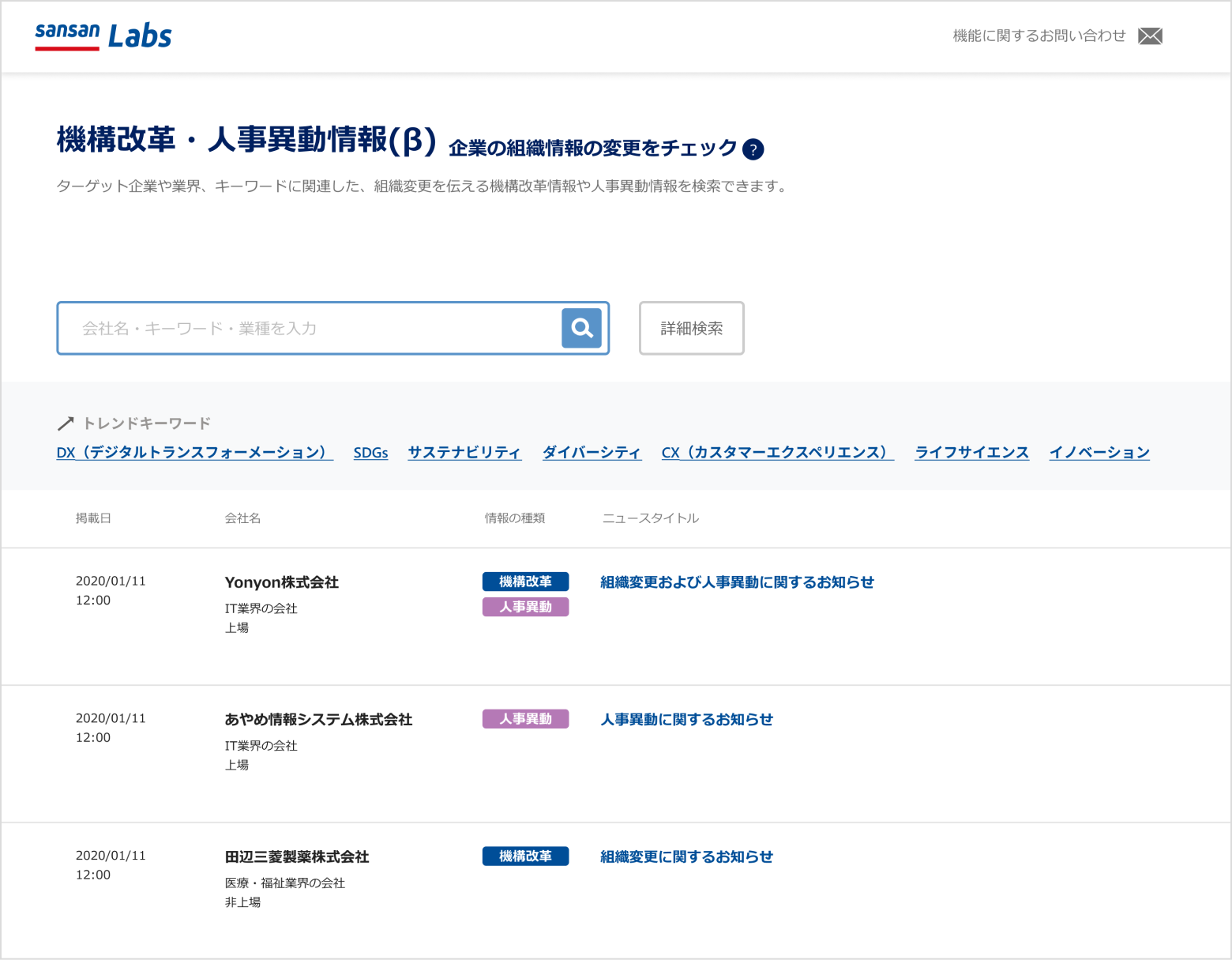Click the mail envelope icon
The image size is (1232, 960).
(1150, 36)
